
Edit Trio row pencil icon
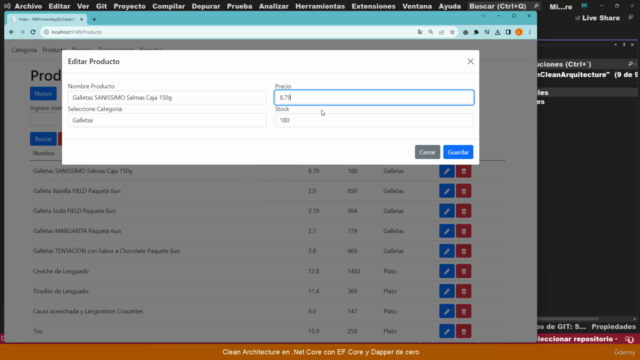click(x=447, y=331)
